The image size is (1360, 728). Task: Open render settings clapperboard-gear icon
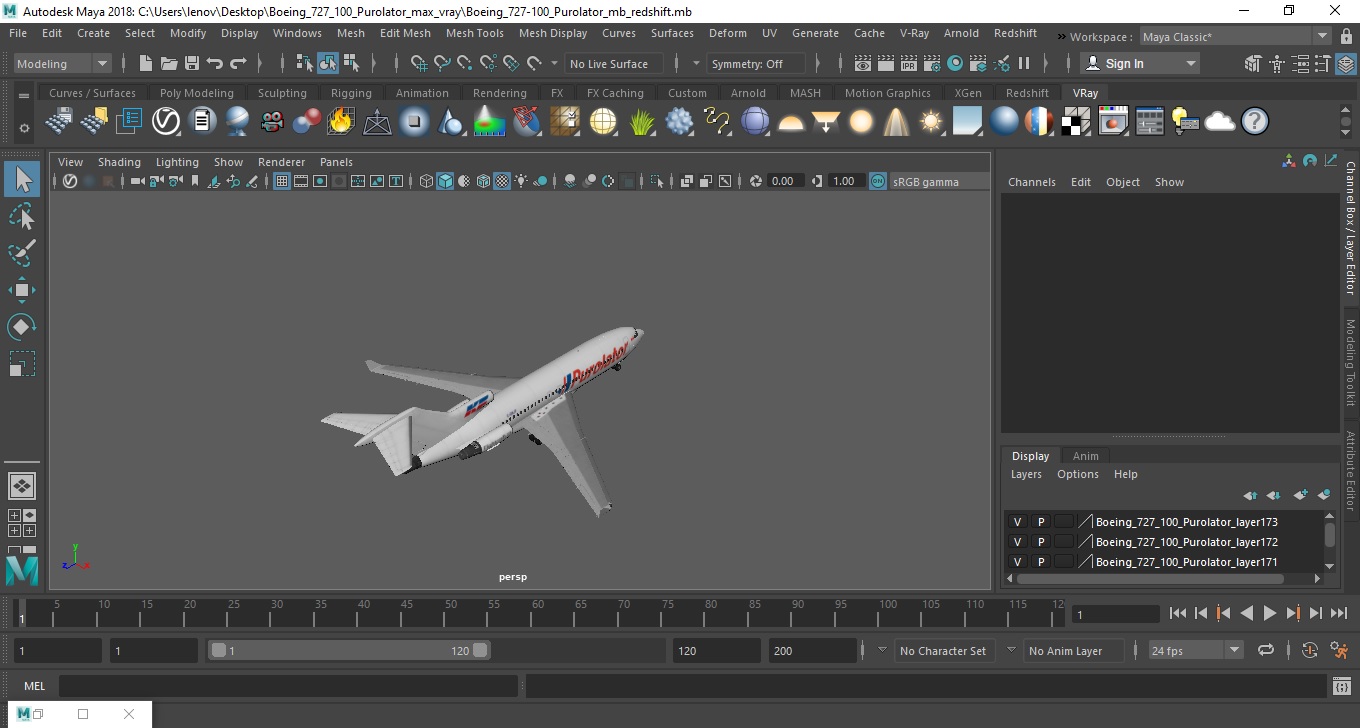click(932, 63)
